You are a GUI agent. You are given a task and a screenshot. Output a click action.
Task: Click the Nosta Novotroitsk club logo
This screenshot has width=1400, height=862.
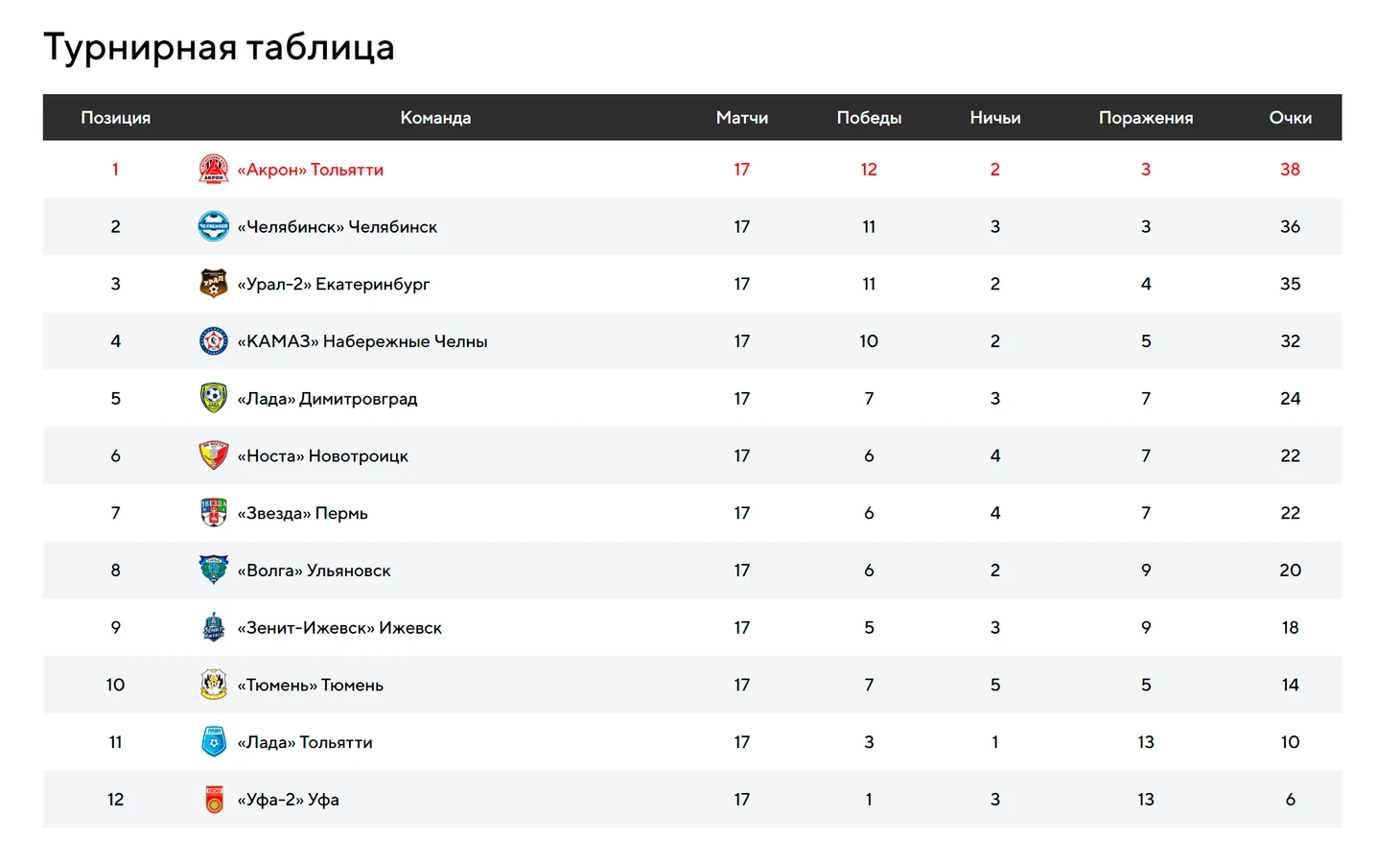(213, 455)
